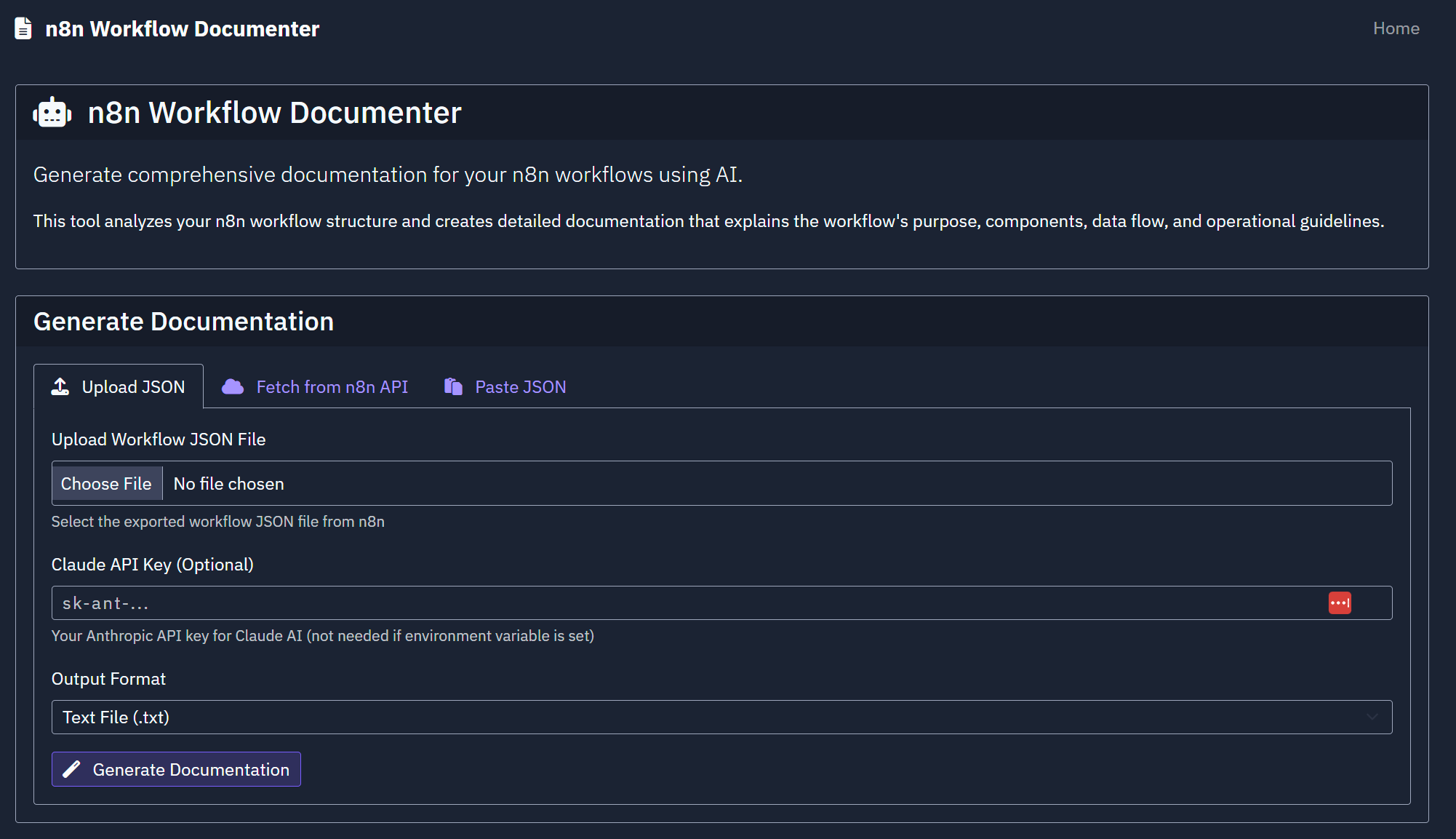
Task: Click the upload arrow icon on Upload JSON tab
Action: 60,386
